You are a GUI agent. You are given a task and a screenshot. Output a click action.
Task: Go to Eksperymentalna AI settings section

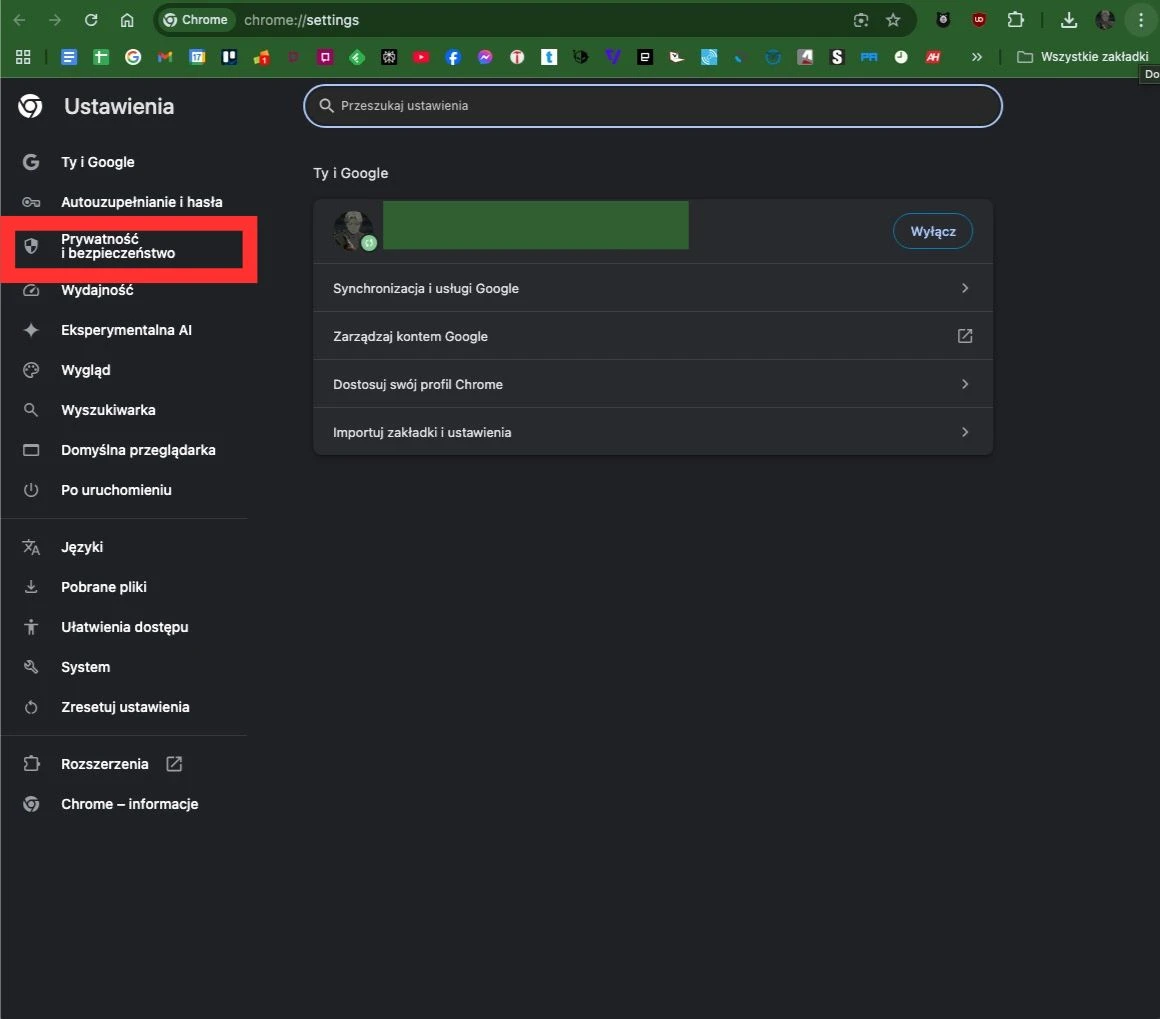point(127,330)
